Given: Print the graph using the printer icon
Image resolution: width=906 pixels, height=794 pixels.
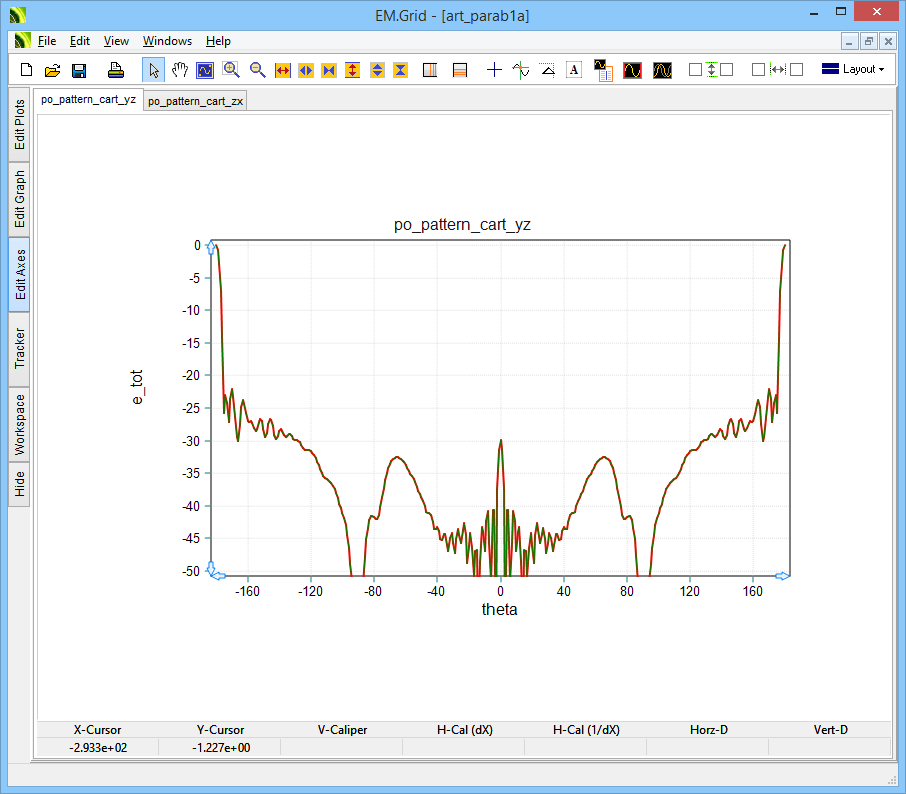Looking at the screenshot, I should [x=116, y=70].
